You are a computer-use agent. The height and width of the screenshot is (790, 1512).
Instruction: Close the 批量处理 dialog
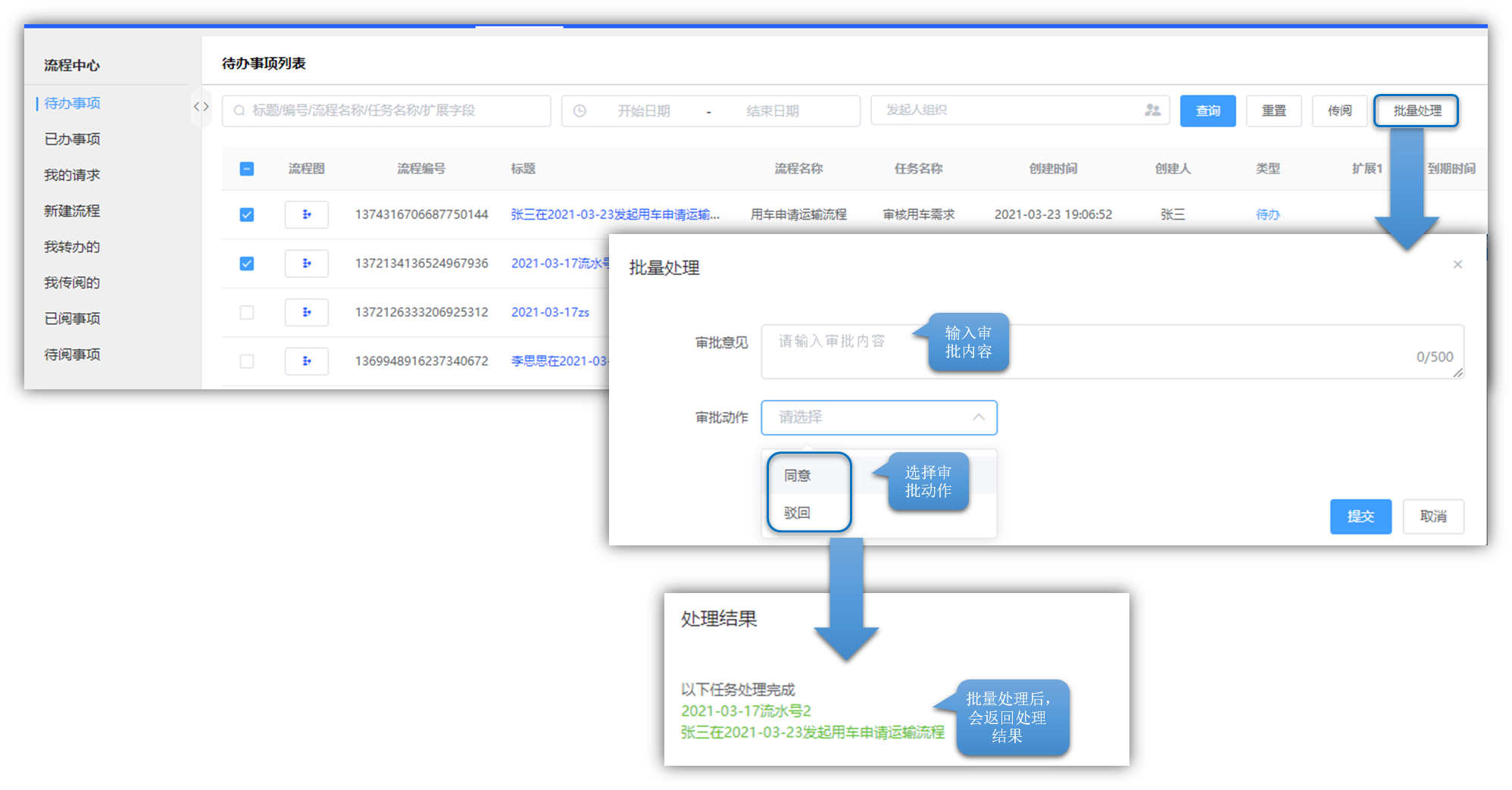[x=1457, y=264]
